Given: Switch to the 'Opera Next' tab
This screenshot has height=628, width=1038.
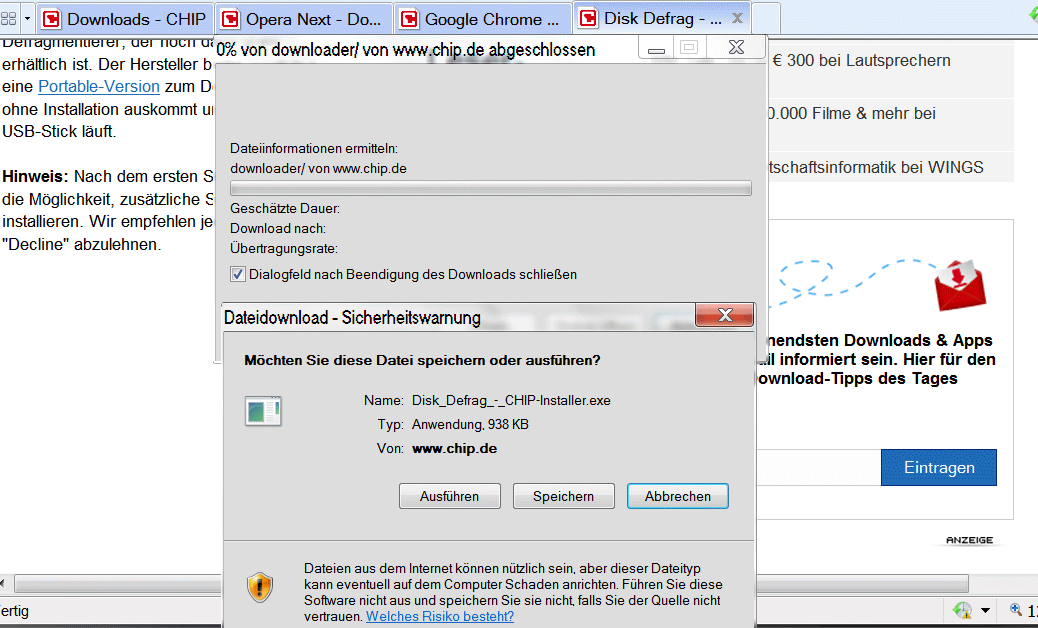Looking at the screenshot, I should click(x=304, y=19).
